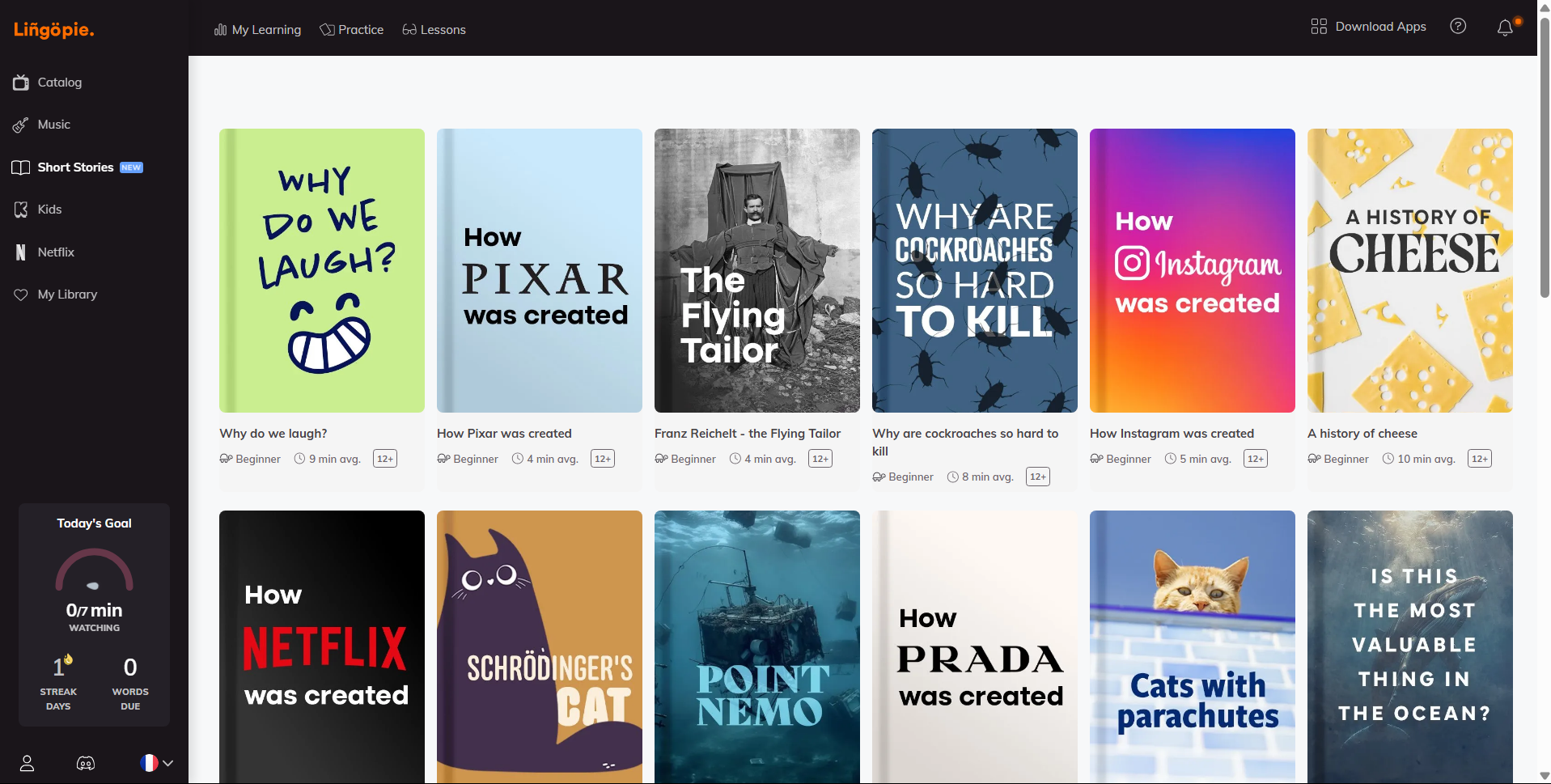
Task: Click the My Learning bar chart icon
Action: [220, 29]
